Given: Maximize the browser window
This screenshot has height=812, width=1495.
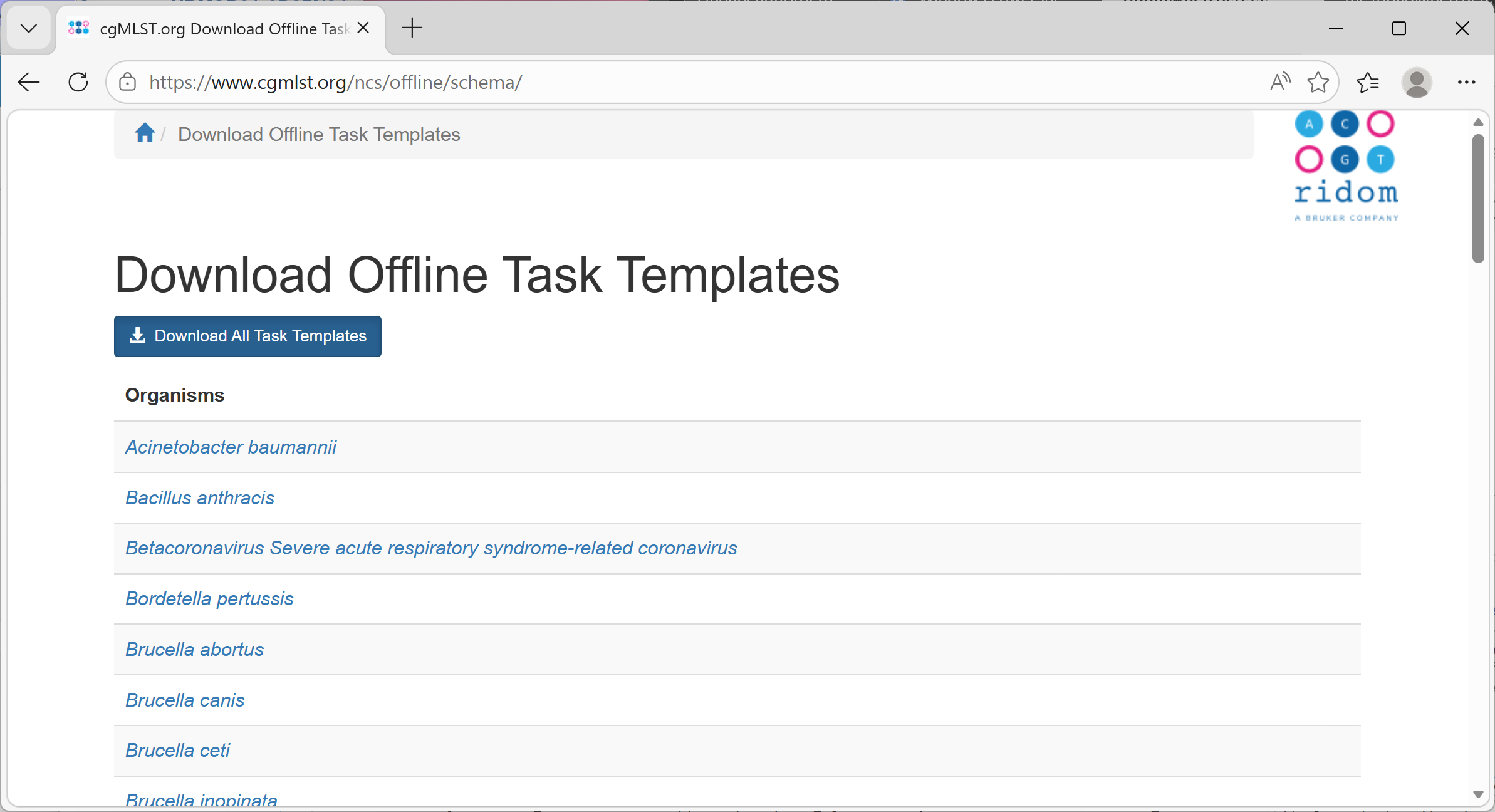Looking at the screenshot, I should point(1399,28).
